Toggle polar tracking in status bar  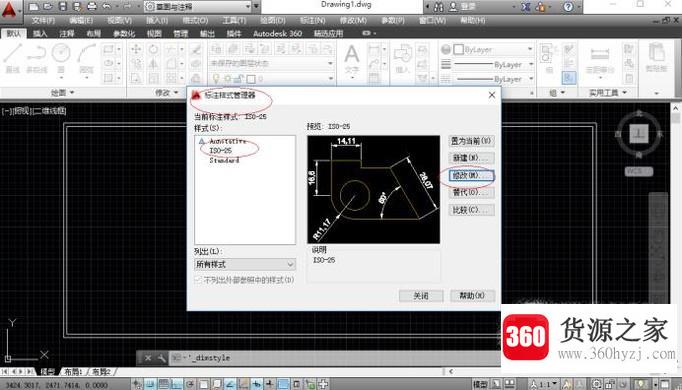190,384
